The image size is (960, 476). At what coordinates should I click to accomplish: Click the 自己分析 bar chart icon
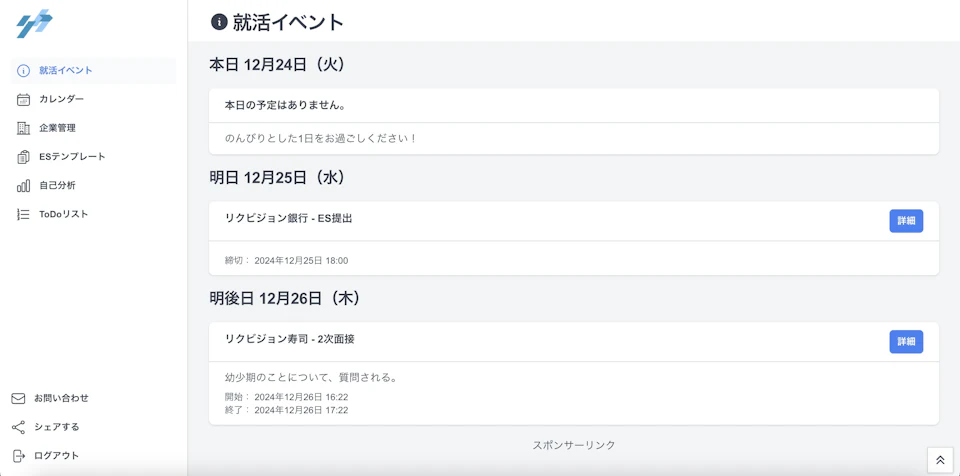(x=23, y=186)
